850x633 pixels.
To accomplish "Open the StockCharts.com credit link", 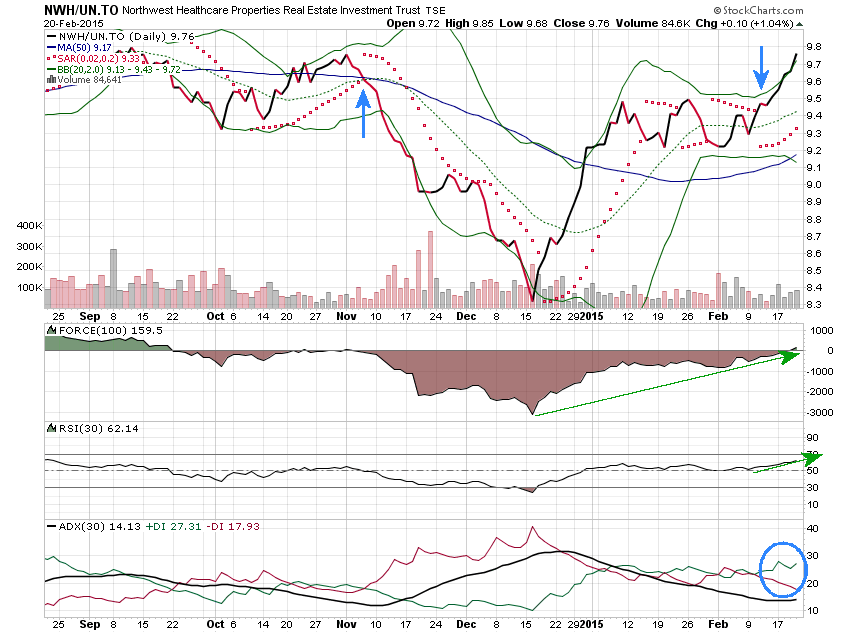I will pyautogui.click(x=758, y=10).
